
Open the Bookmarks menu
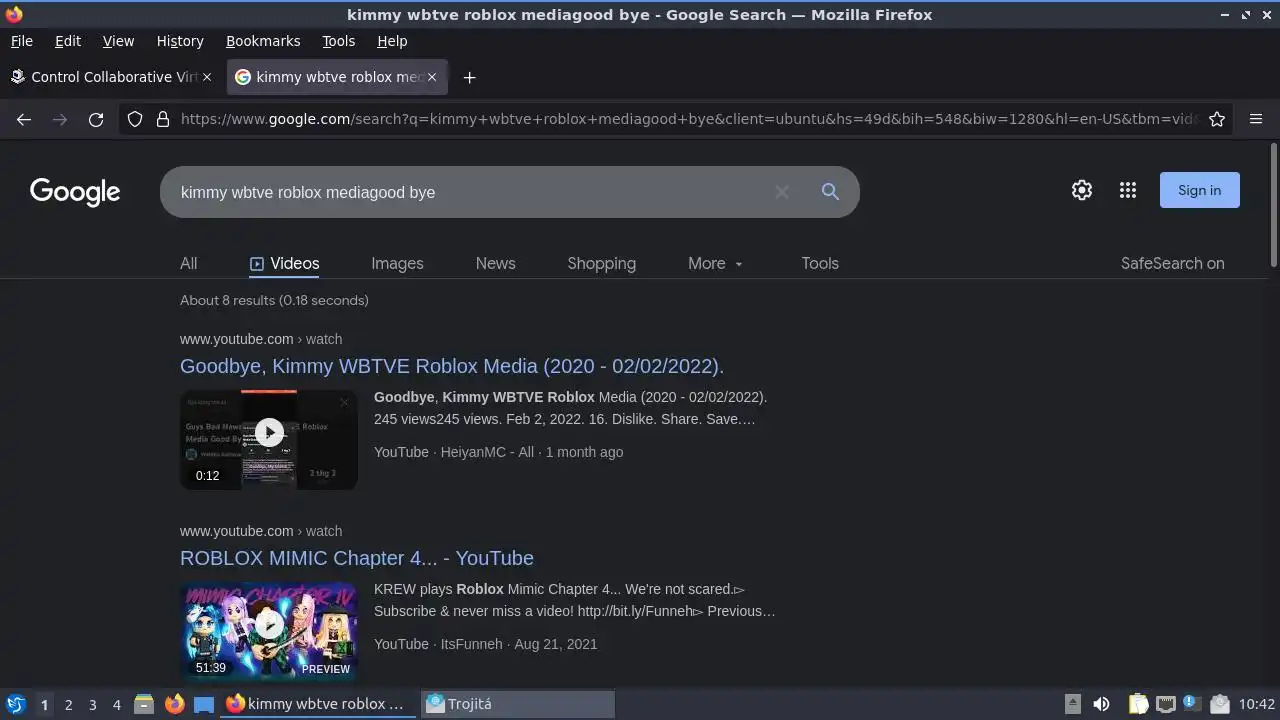pyautogui.click(x=263, y=41)
